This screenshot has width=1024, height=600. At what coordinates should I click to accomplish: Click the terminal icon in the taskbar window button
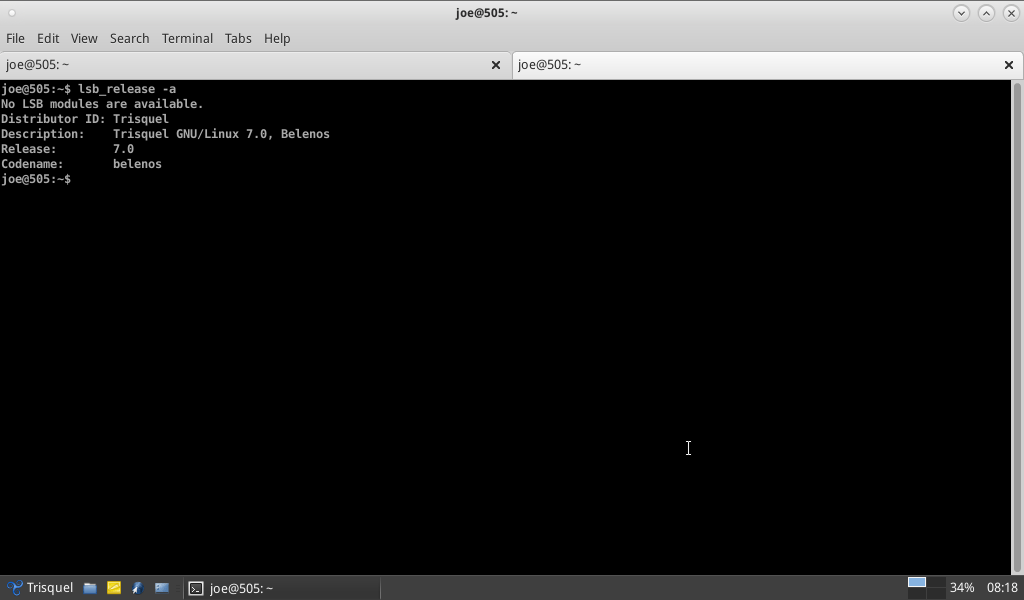tap(196, 588)
